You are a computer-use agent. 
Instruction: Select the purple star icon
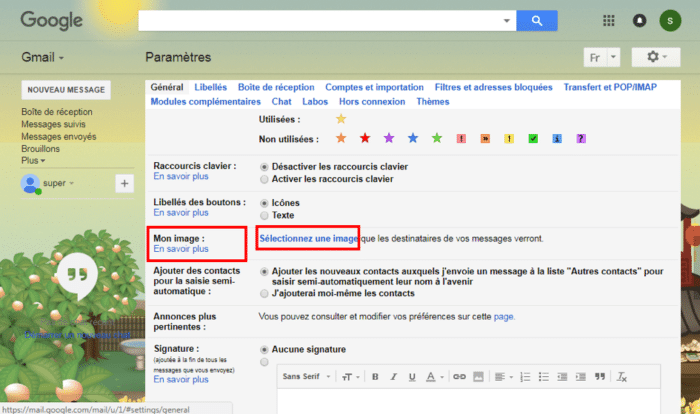(x=389, y=138)
